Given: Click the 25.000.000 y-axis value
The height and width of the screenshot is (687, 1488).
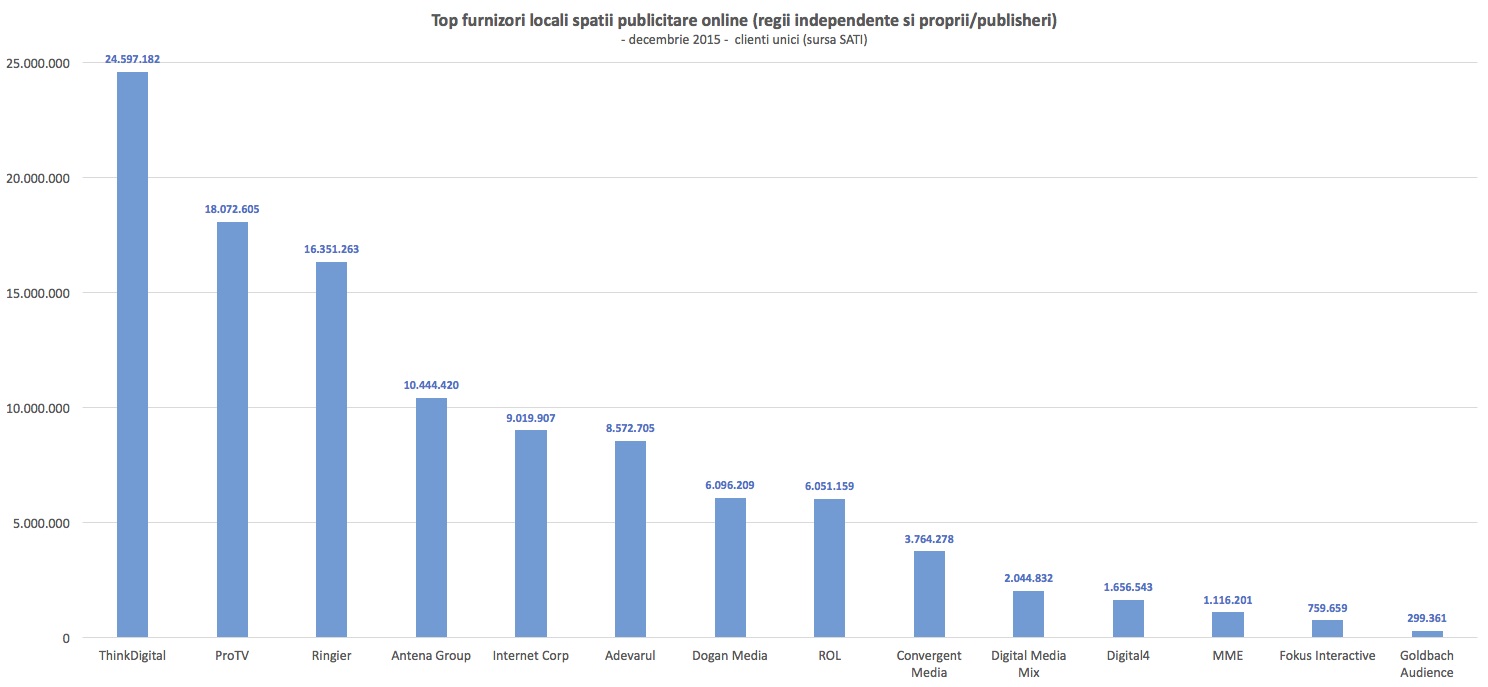Looking at the screenshot, I should (x=37, y=64).
